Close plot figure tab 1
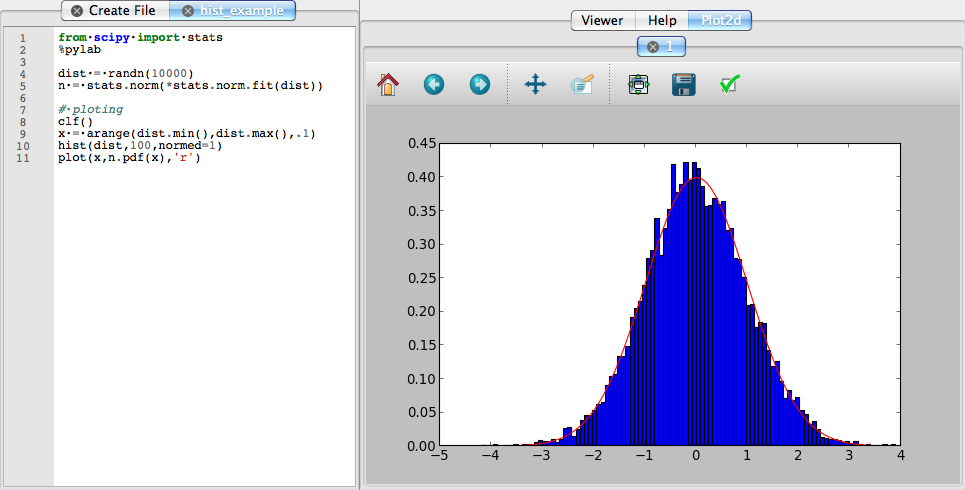This screenshot has height=490, width=965. 653,47
